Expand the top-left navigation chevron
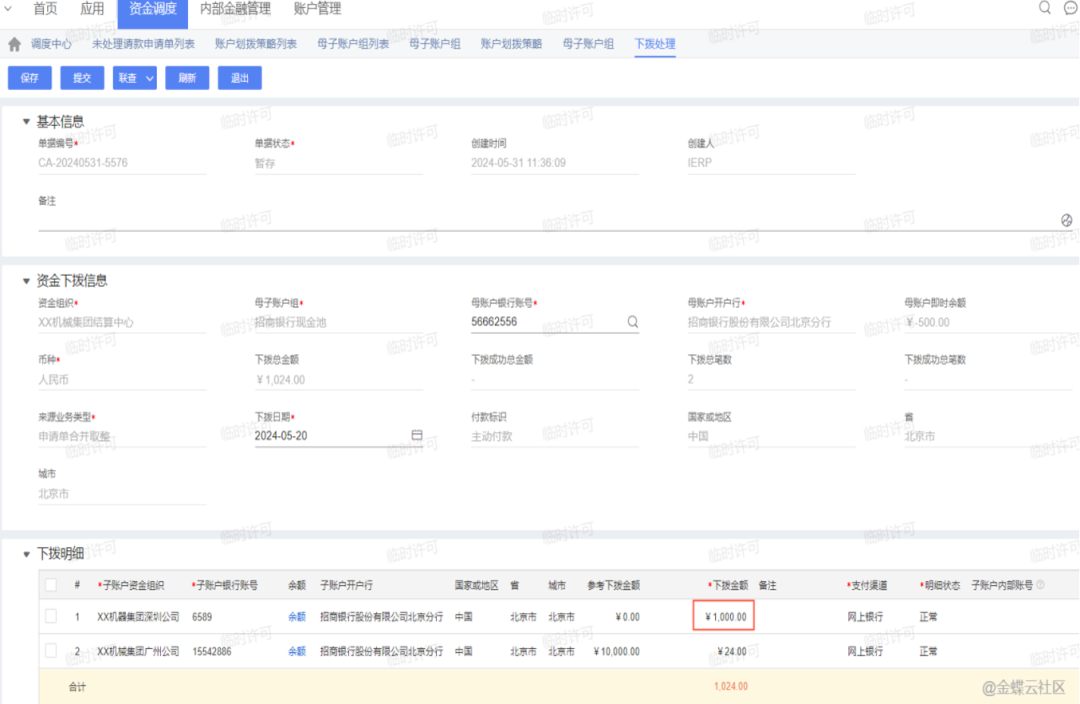The height and width of the screenshot is (704, 1080). click(8, 9)
